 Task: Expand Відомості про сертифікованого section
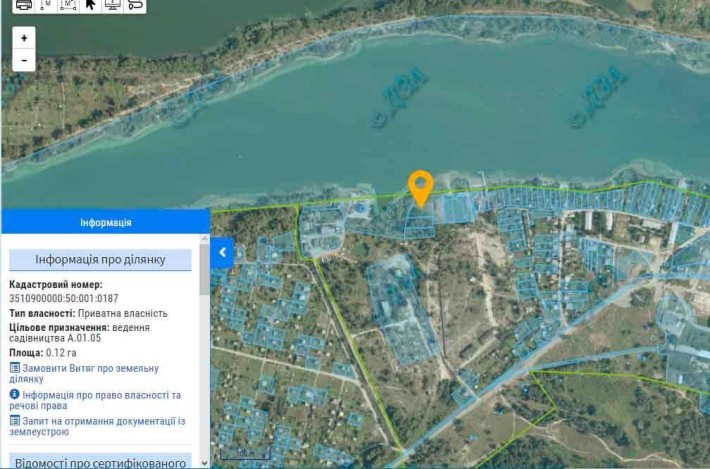click(x=101, y=461)
